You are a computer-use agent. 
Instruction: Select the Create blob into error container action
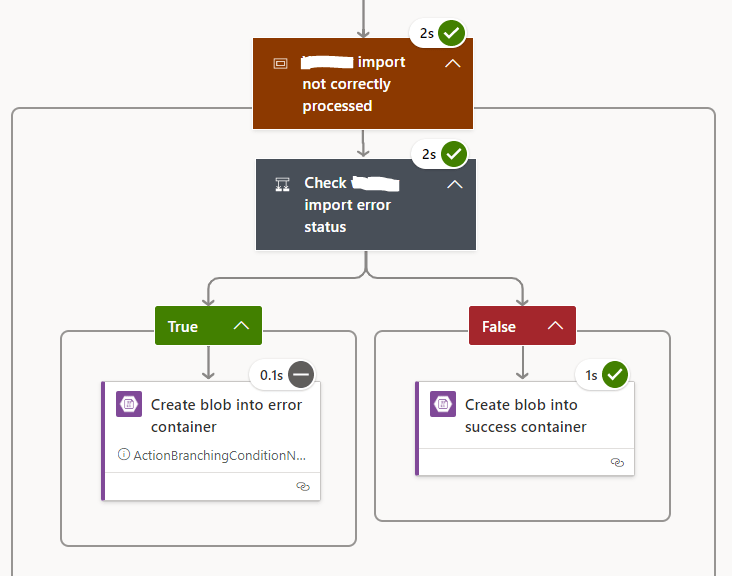pyautogui.click(x=226, y=416)
